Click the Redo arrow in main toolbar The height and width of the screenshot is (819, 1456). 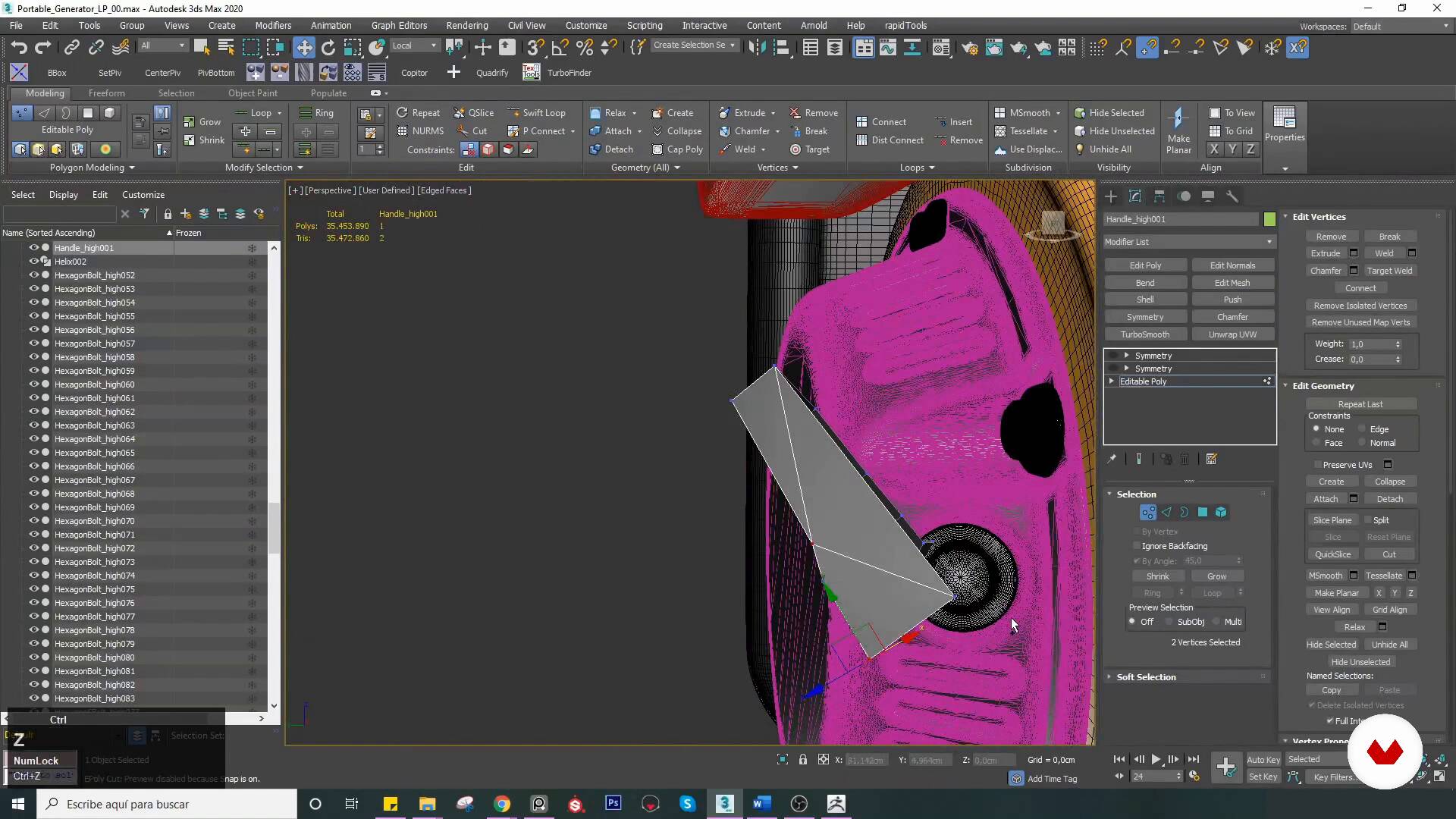click(x=43, y=48)
